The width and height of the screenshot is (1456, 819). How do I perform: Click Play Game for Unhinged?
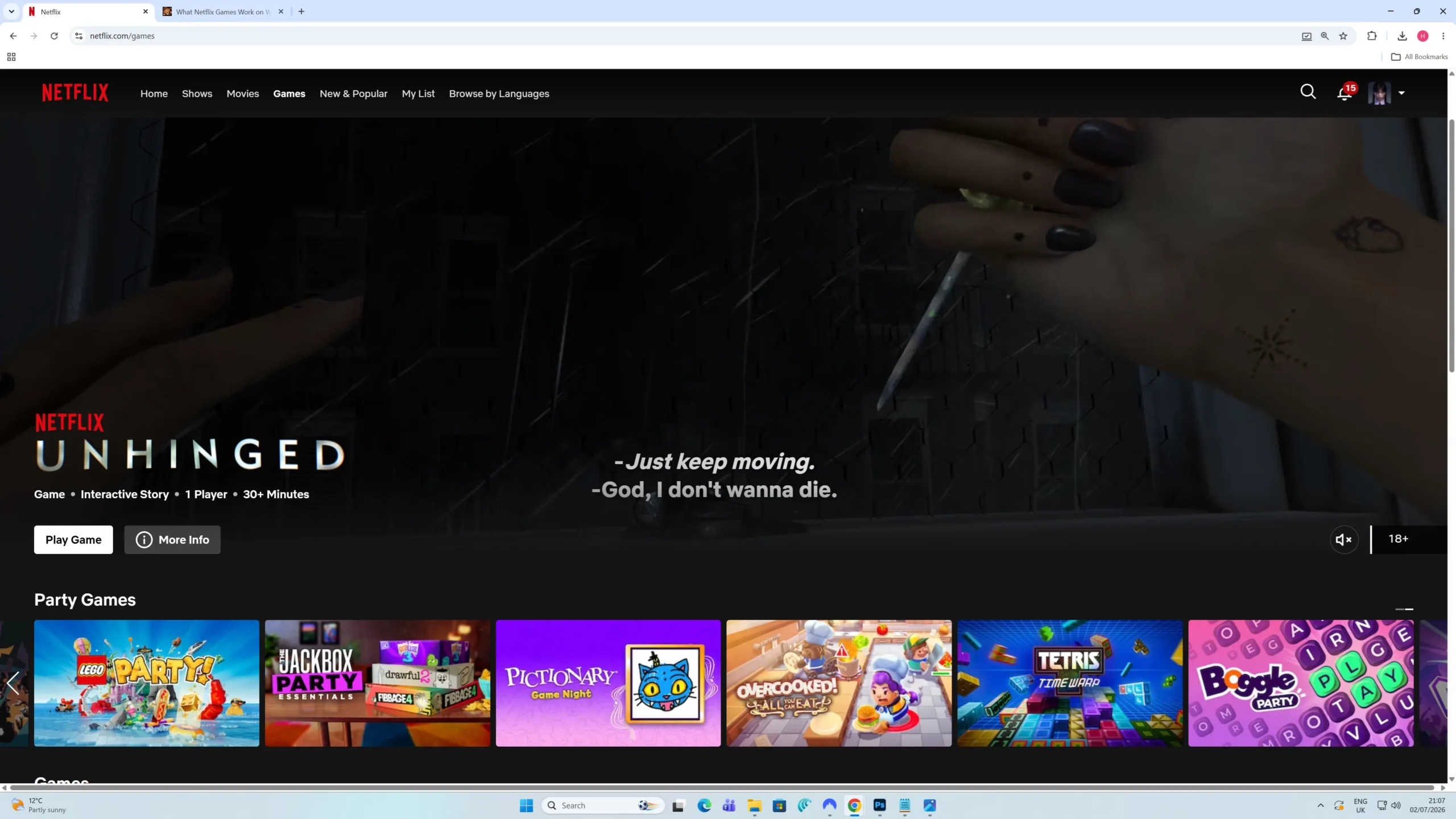tap(73, 539)
